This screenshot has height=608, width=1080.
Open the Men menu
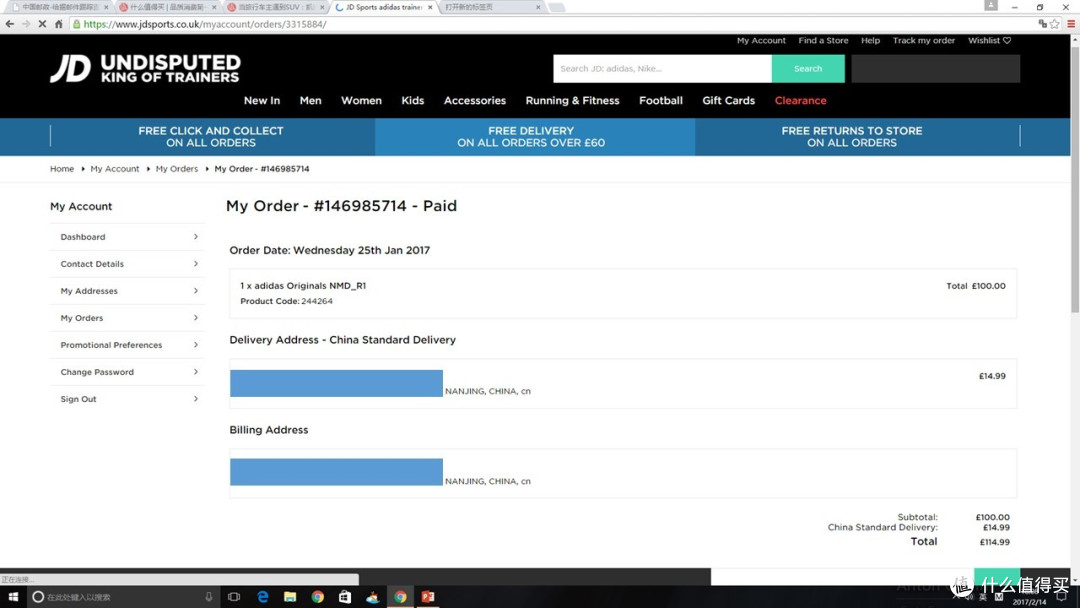pos(311,101)
